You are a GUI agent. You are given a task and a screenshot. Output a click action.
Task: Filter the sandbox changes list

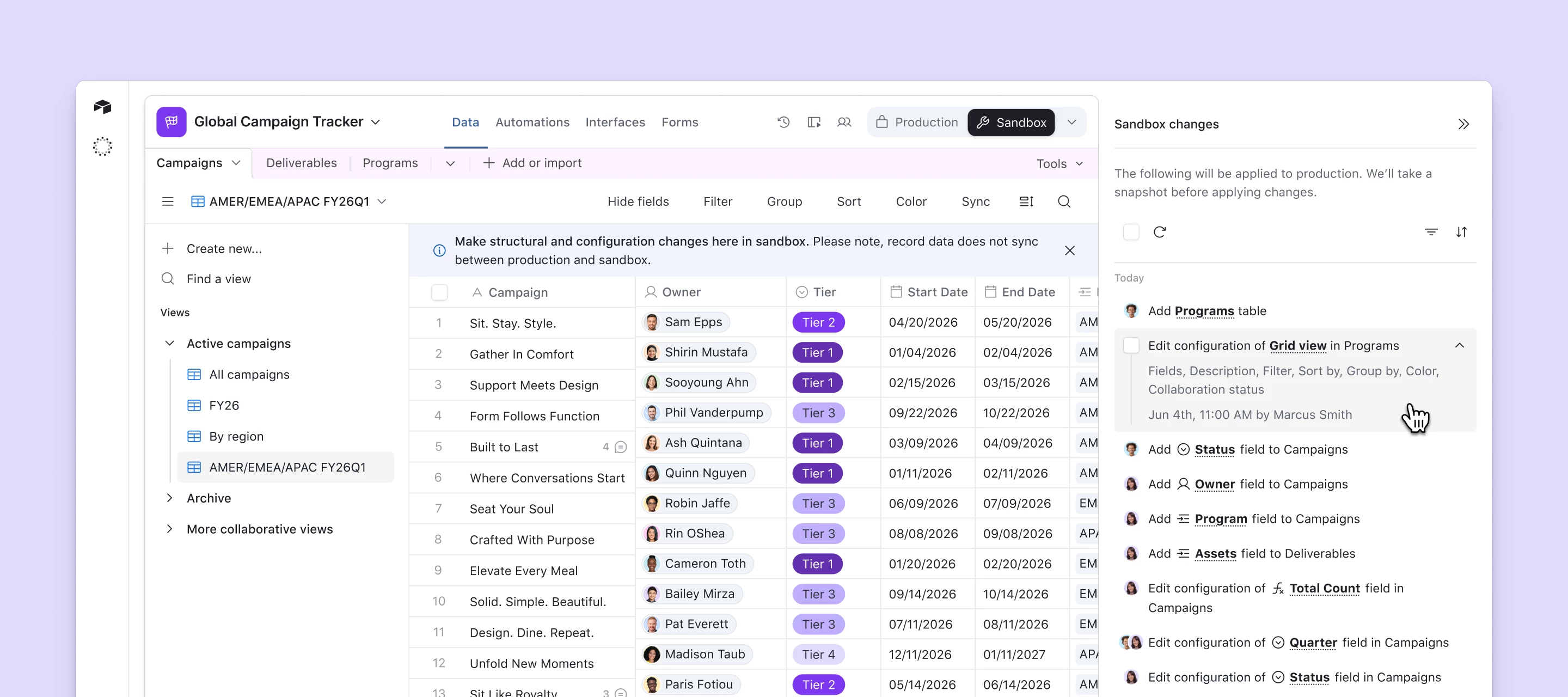tap(1431, 232)
